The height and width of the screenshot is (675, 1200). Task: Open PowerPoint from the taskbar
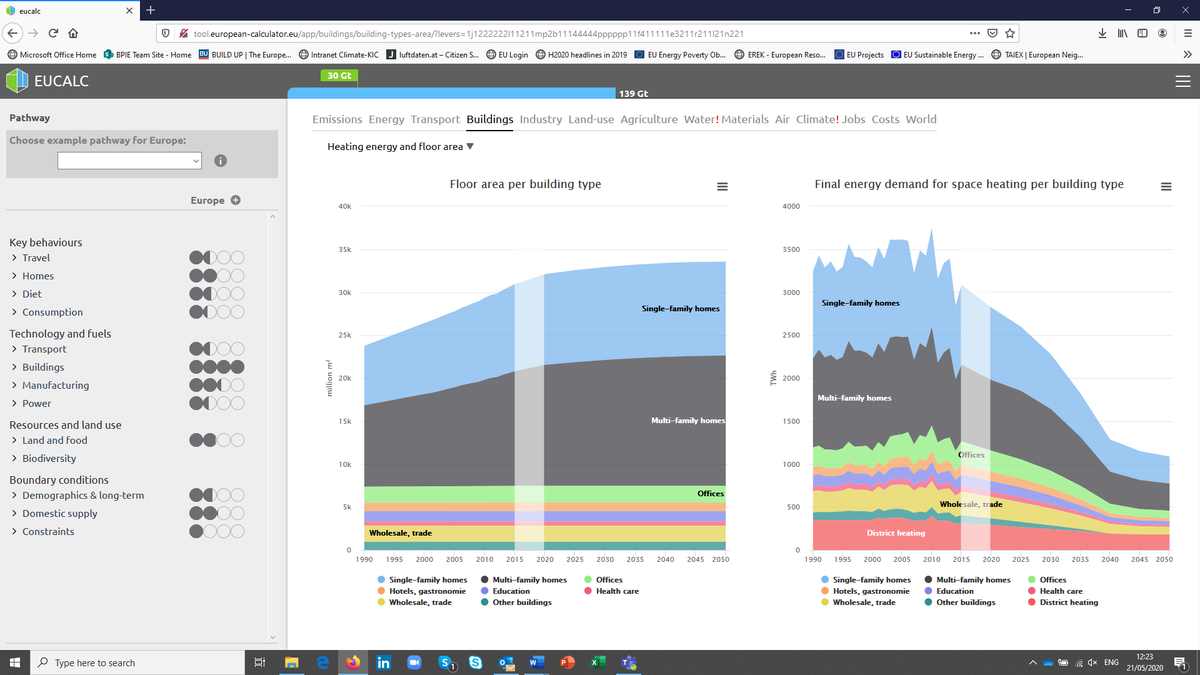(x=567, y=662)
